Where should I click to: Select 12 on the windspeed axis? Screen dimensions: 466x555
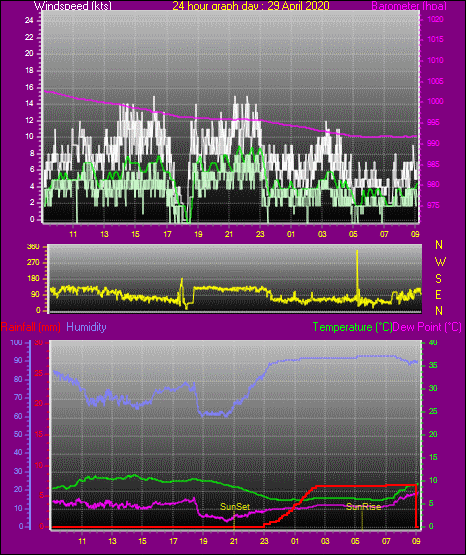[29, 120]
